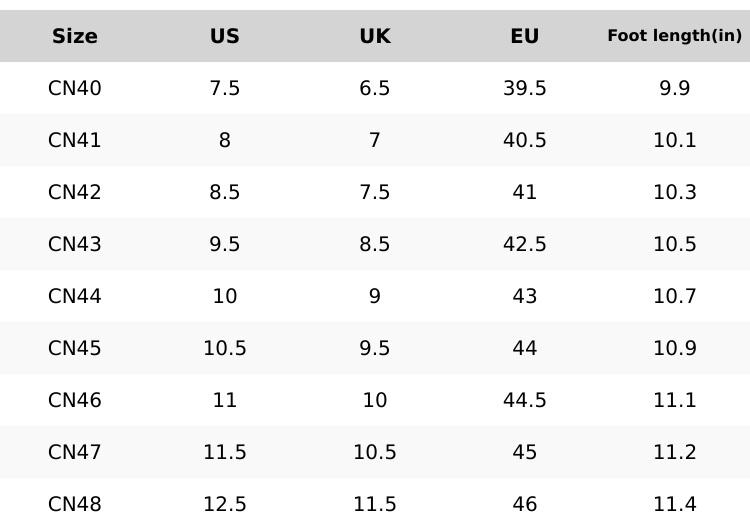This screenshot has height=530, width=750.
Task: Select the CN42 size cell
Action: [75, 192]
